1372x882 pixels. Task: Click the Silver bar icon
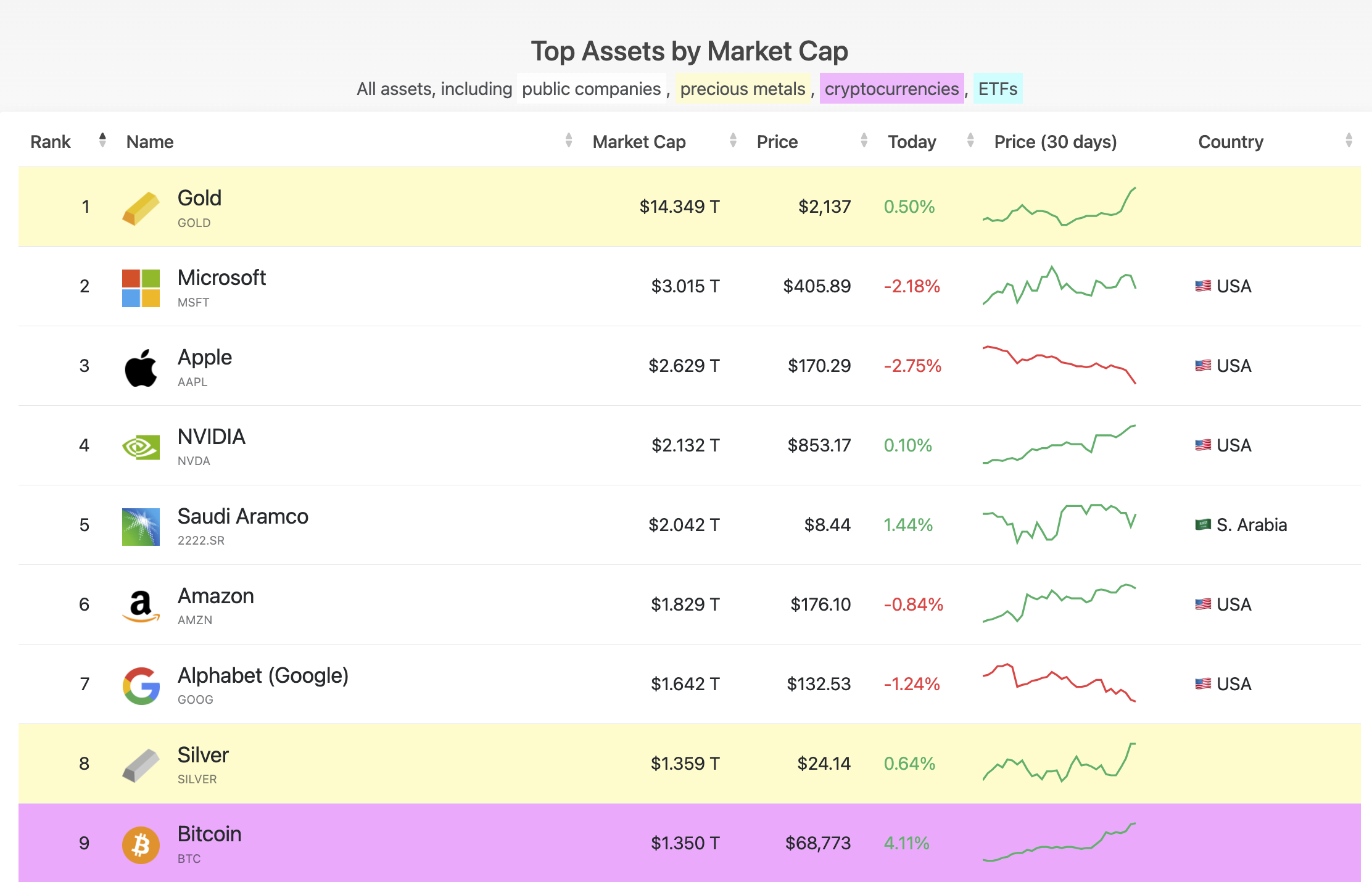pos(141,765)
